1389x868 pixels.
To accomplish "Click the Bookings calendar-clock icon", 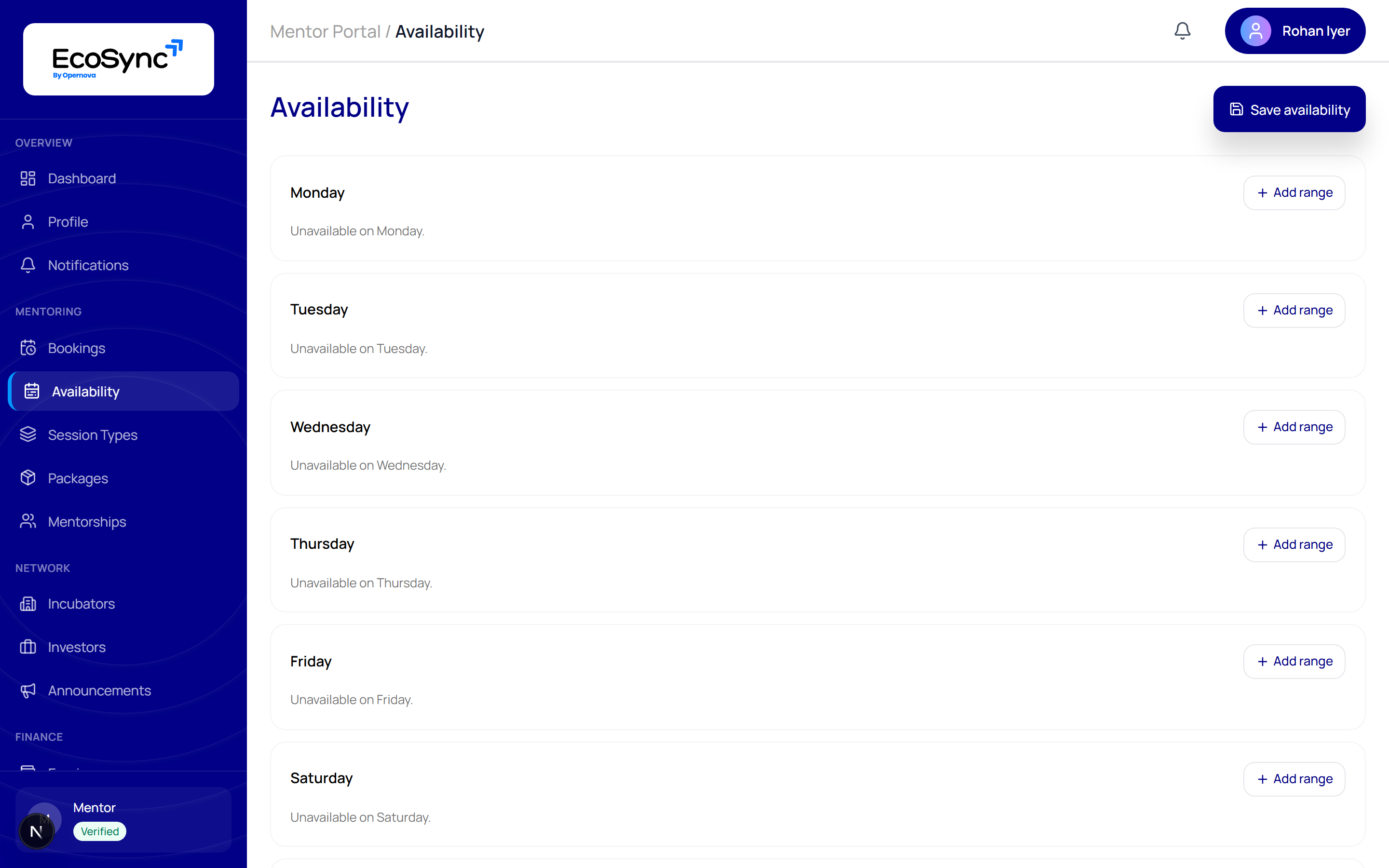I will [x=27, y=348].
